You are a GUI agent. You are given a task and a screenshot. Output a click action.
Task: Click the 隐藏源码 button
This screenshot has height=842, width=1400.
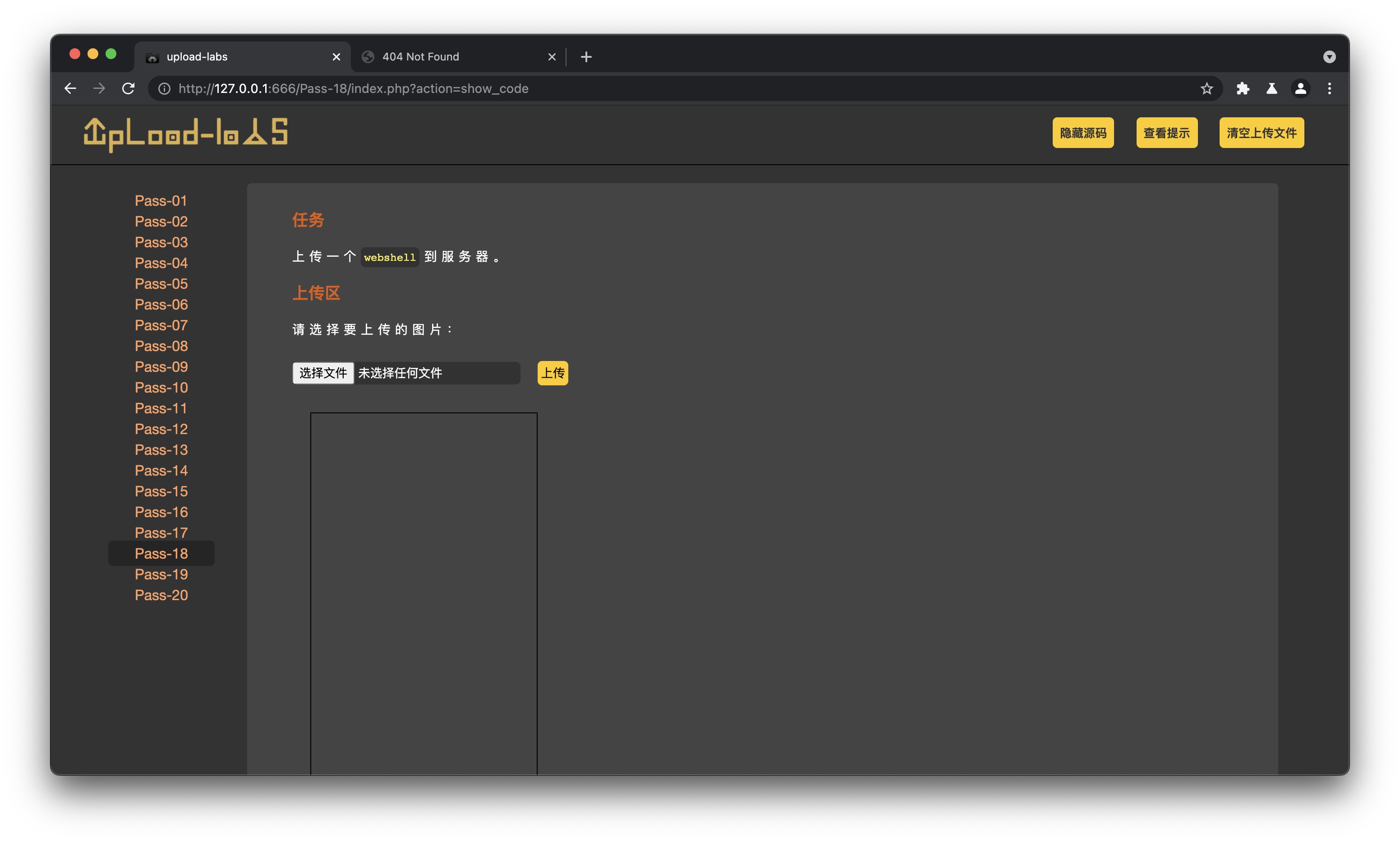(x=1082, y=133)
